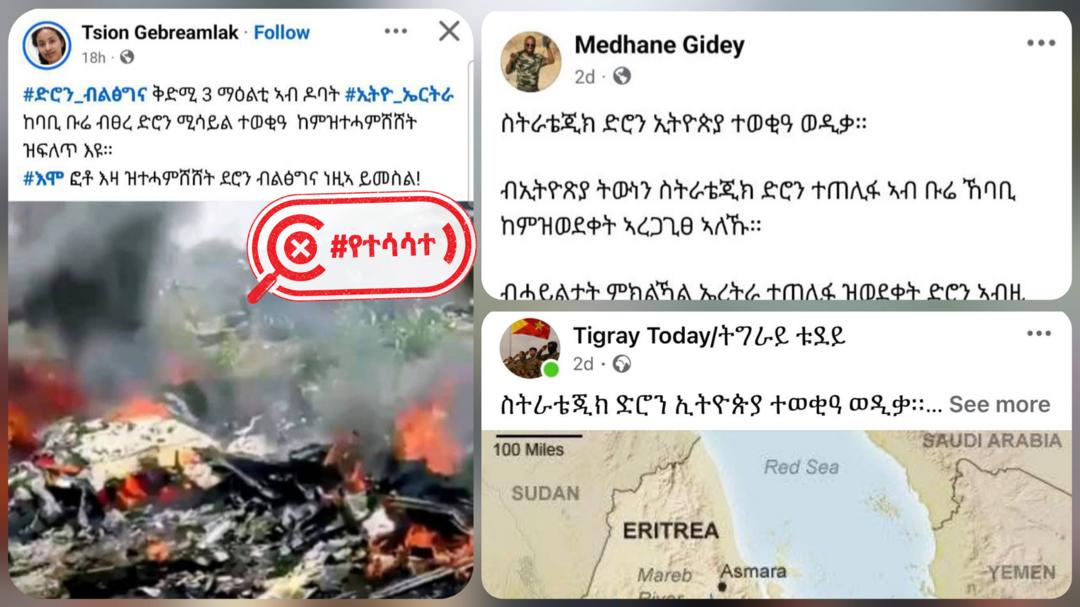Click the #እሞ hashtag
Image resolution: width=1080 pixels, height=607 pixels.
pos(43,178)
